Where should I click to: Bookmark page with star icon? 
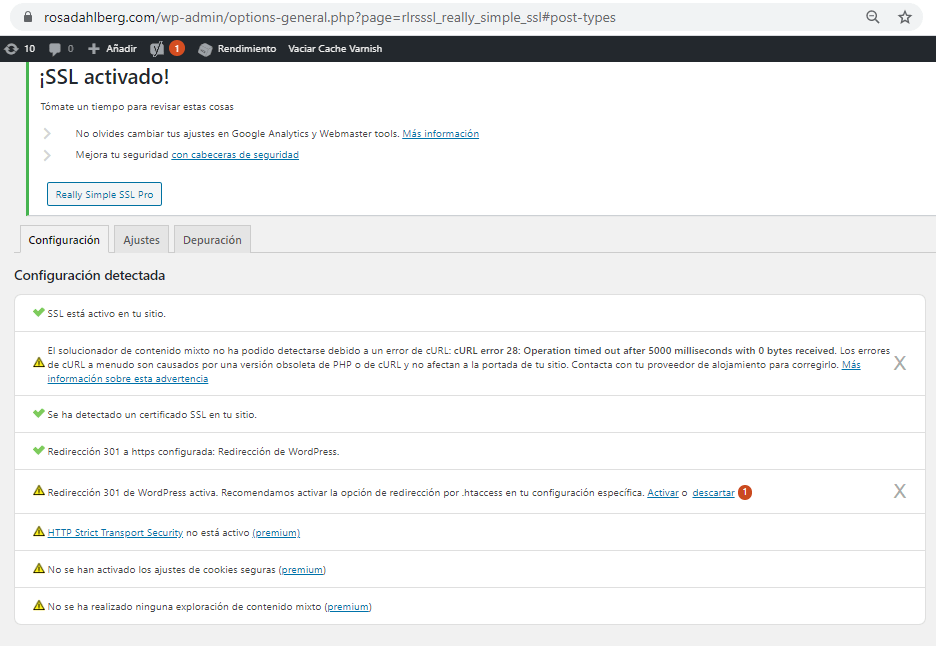coord(905,17)
